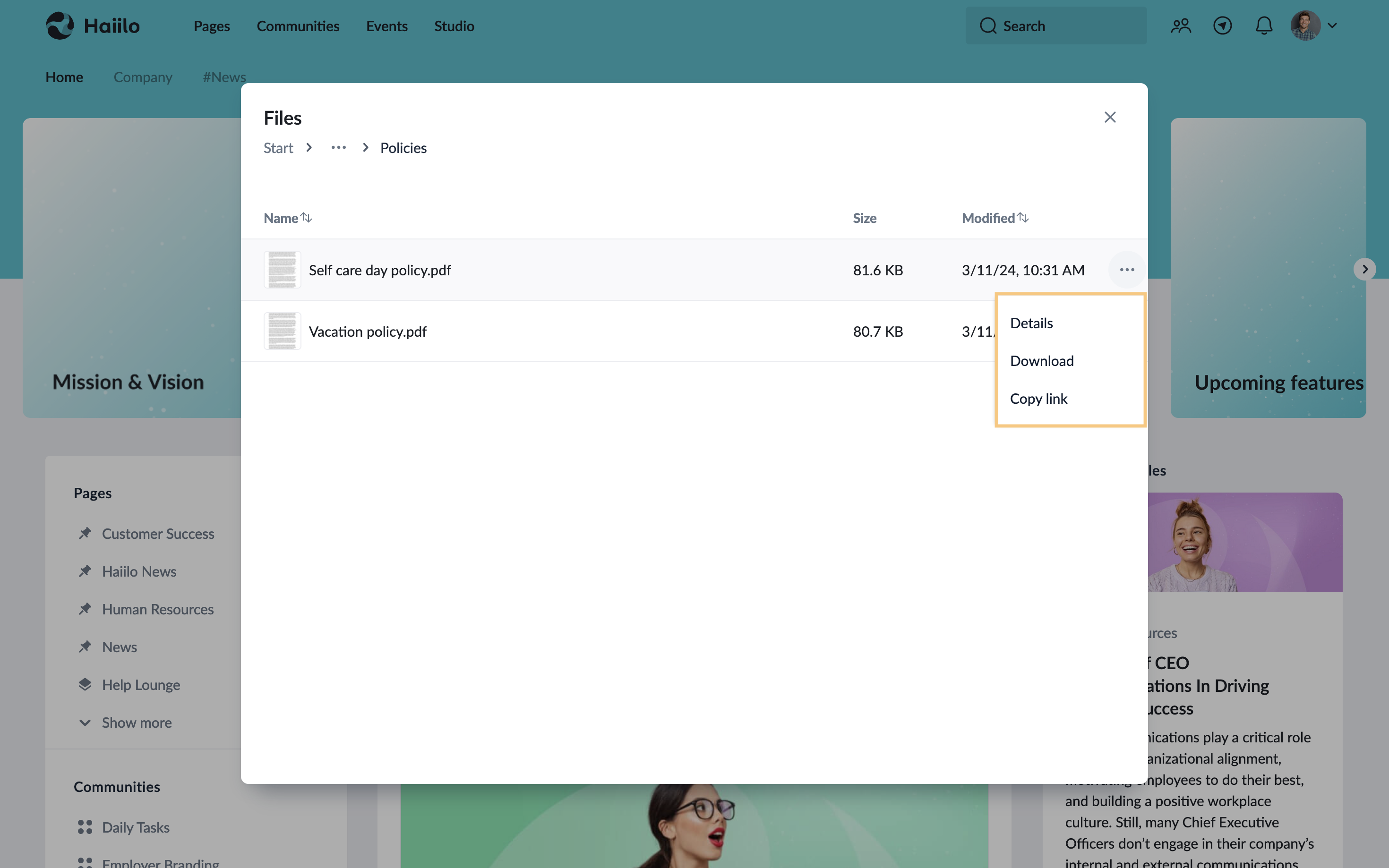The height and width of the screenshot is (868, 1389).
Task: Switch to the Company tab
Action: click(143, 77)
